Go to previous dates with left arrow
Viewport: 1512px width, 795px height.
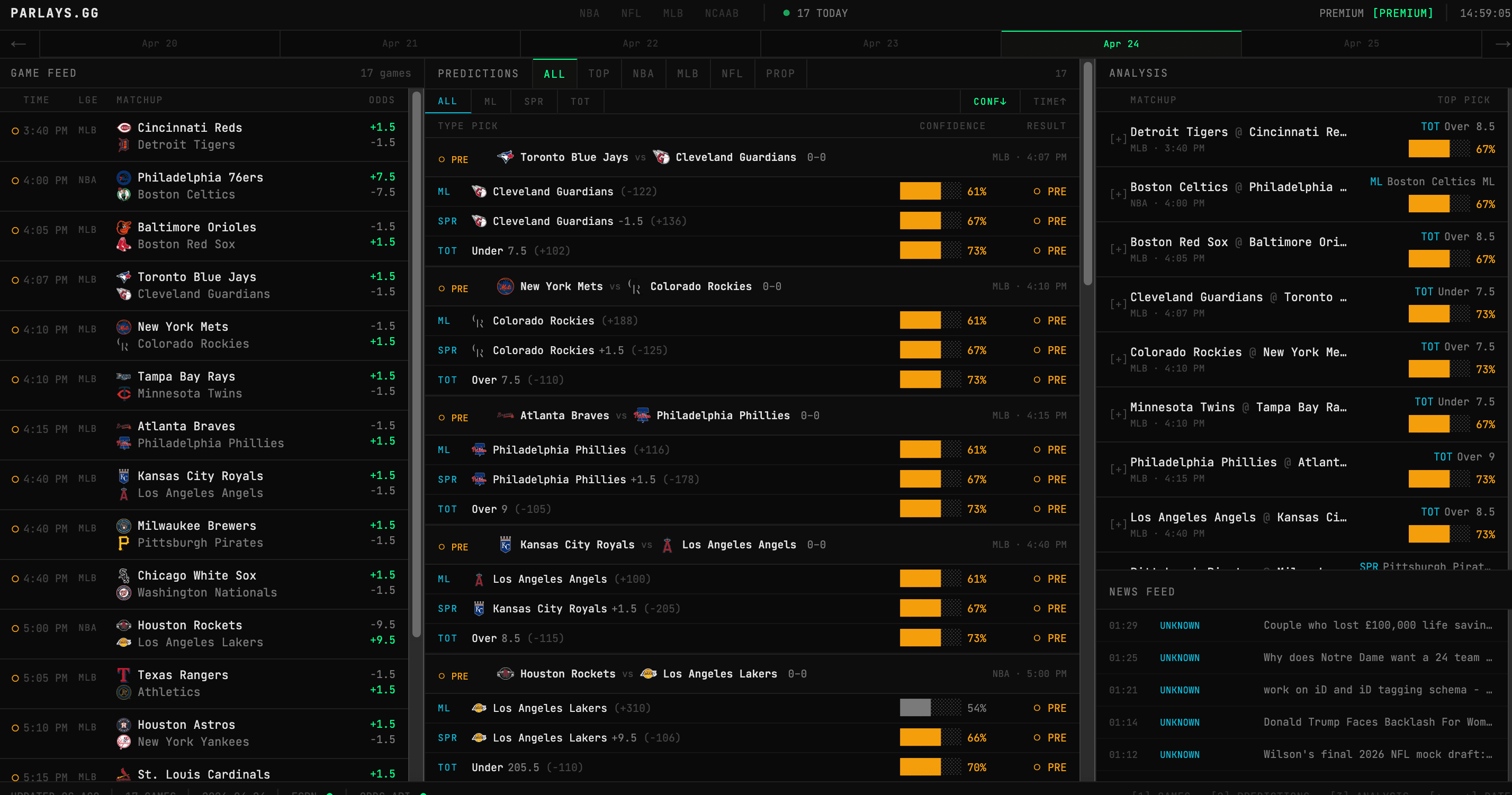point(19,44)
